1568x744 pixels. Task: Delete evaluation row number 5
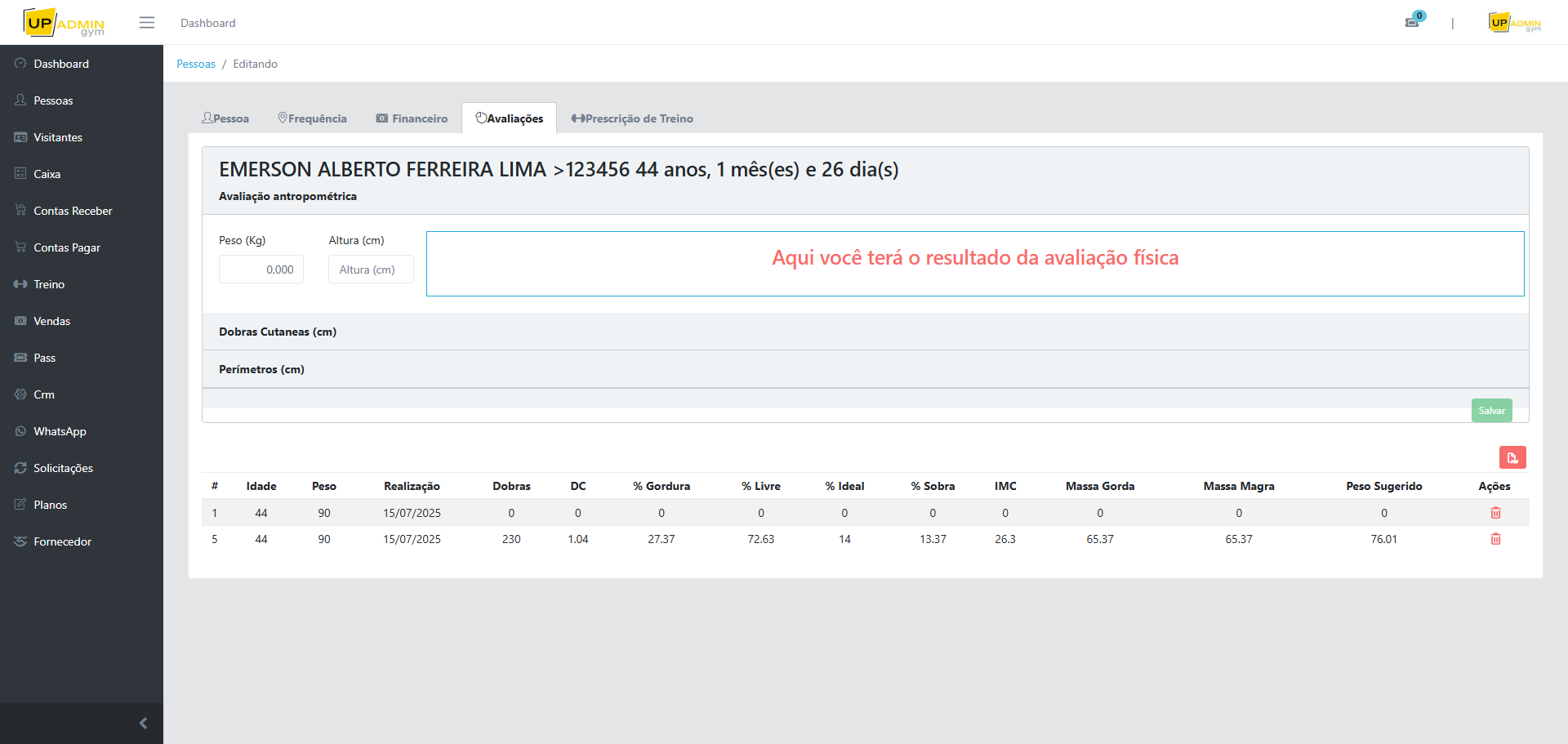point(1495,539)
